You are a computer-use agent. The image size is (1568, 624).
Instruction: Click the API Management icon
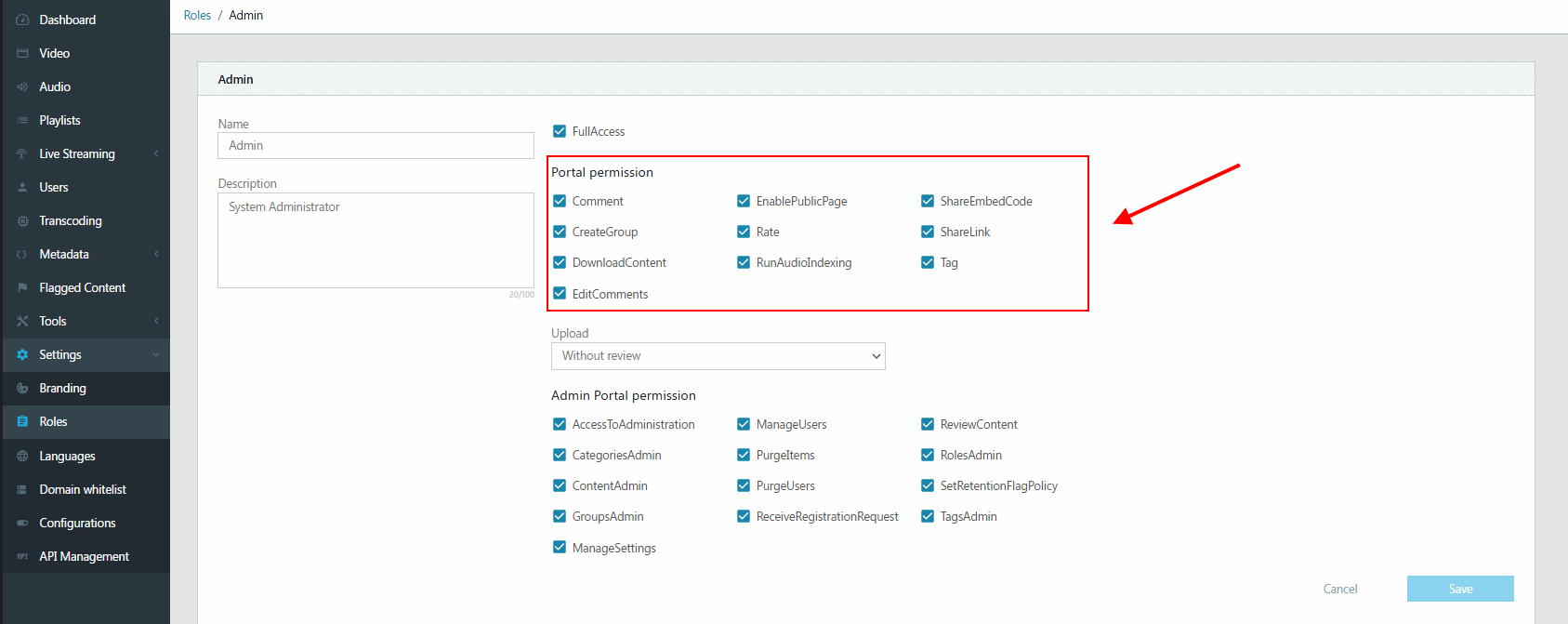22,556
